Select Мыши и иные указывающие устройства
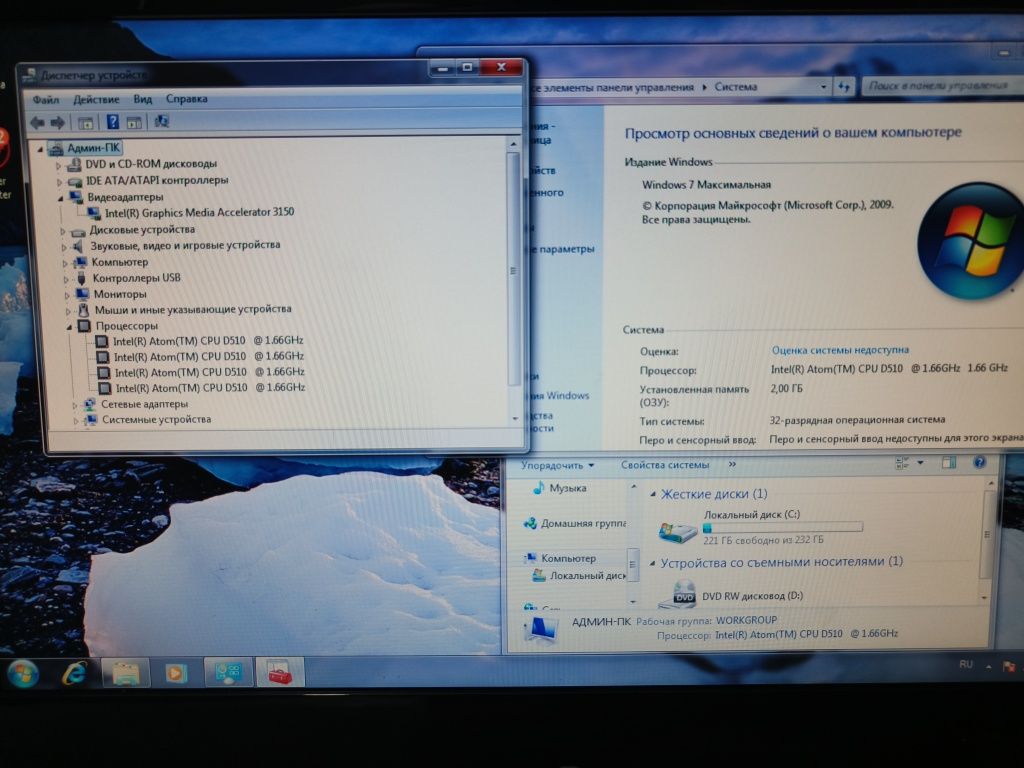Image resolution: width=1024 pixels, height=768 pixels. pyautogui.click(x=193, y=310)
